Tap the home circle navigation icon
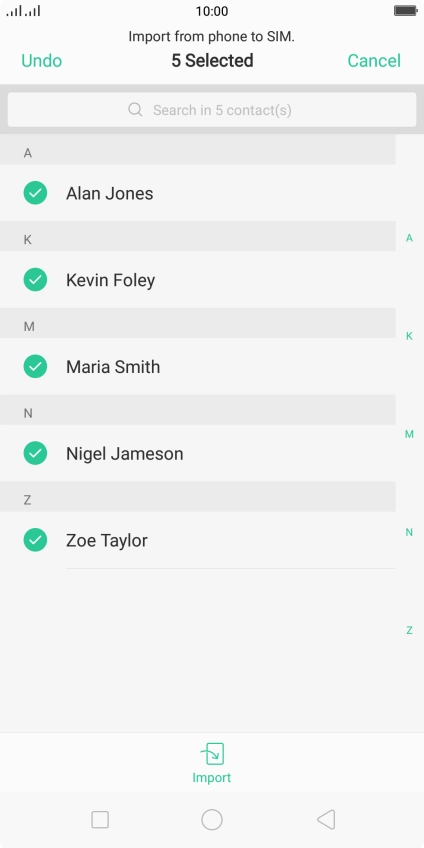 pos(212,819)
